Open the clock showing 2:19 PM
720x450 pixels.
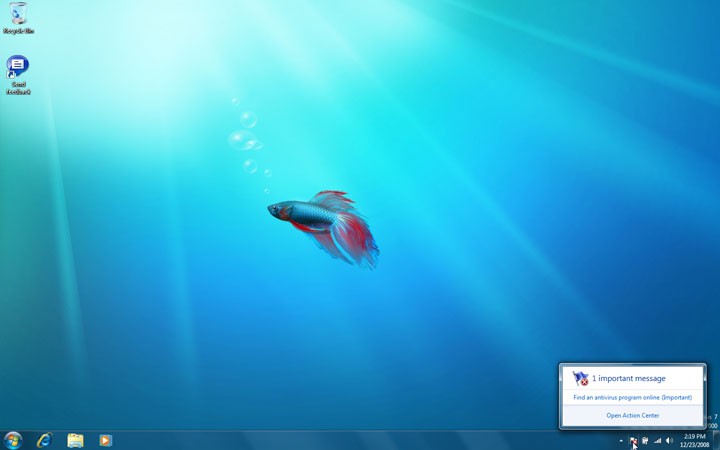click(x=694, y=441)
